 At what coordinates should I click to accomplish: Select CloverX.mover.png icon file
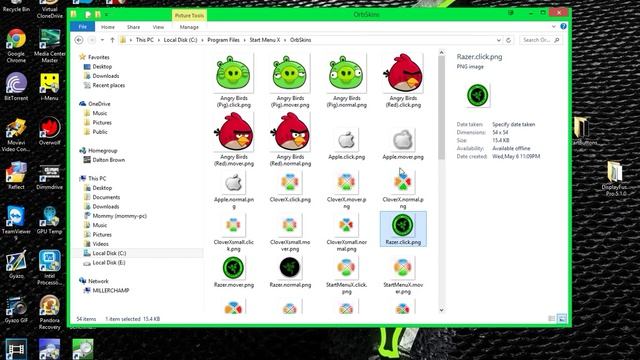pyautogui.click(x=346, y=190)
